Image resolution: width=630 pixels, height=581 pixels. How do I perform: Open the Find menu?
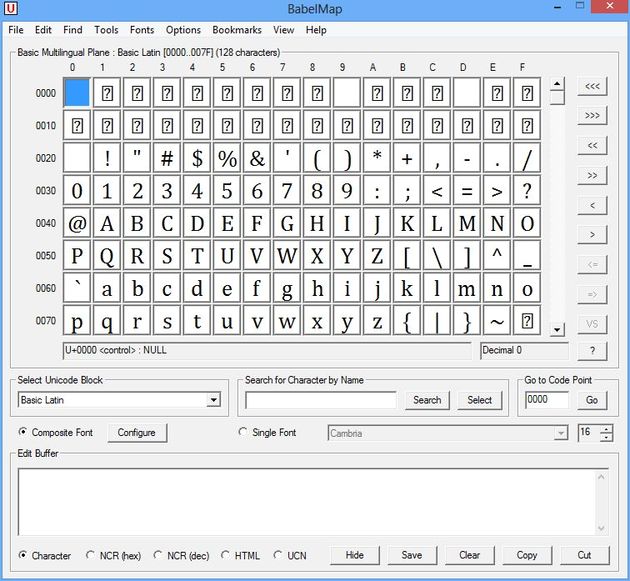[x=73, y=30]
